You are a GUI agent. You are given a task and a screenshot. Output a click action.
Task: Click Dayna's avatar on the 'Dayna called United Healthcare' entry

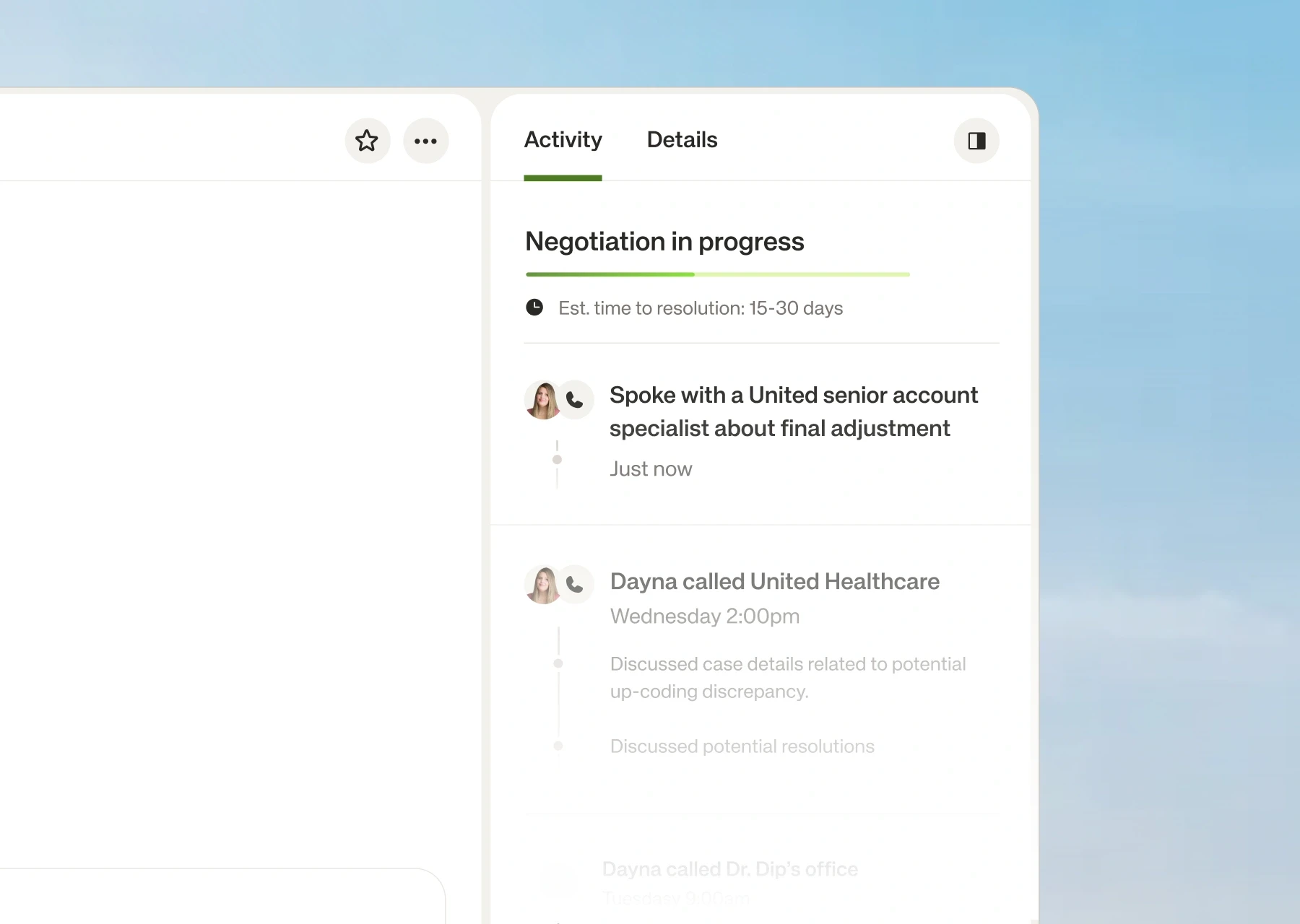pos(543,585)
